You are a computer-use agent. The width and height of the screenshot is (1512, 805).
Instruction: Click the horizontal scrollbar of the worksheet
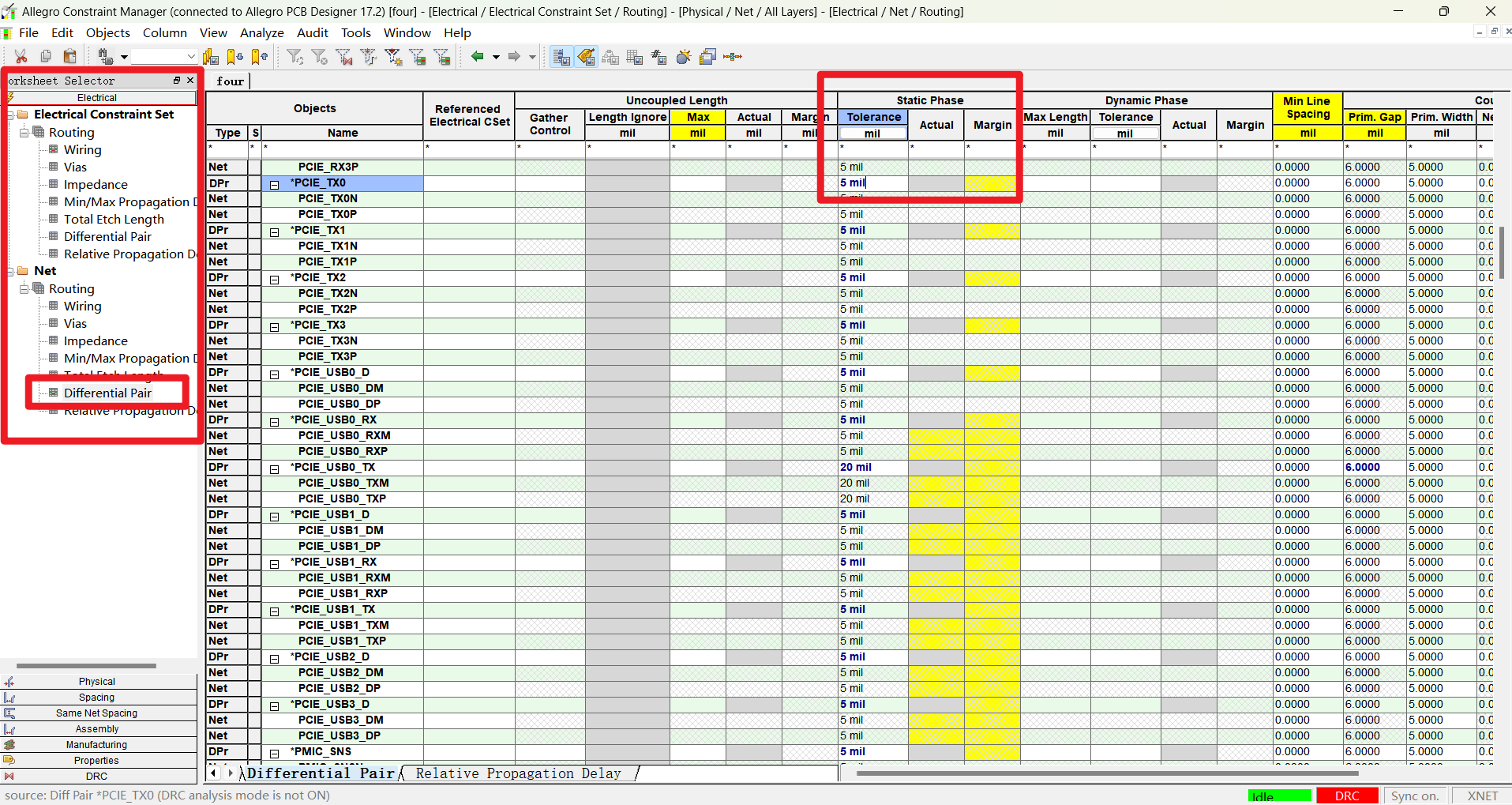(1107, 773)
